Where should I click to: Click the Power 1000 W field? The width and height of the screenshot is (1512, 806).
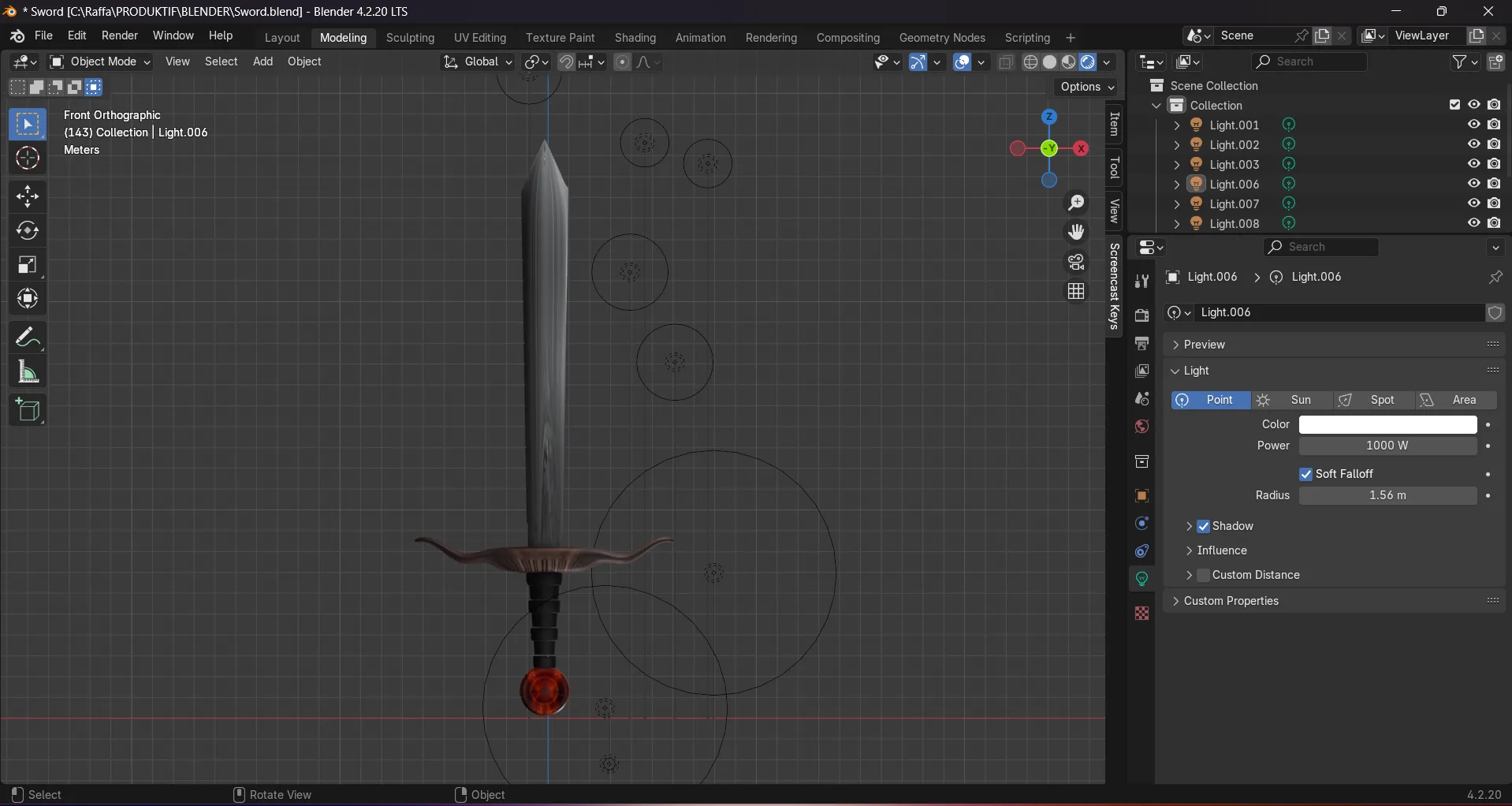(x=1387, y=446)
